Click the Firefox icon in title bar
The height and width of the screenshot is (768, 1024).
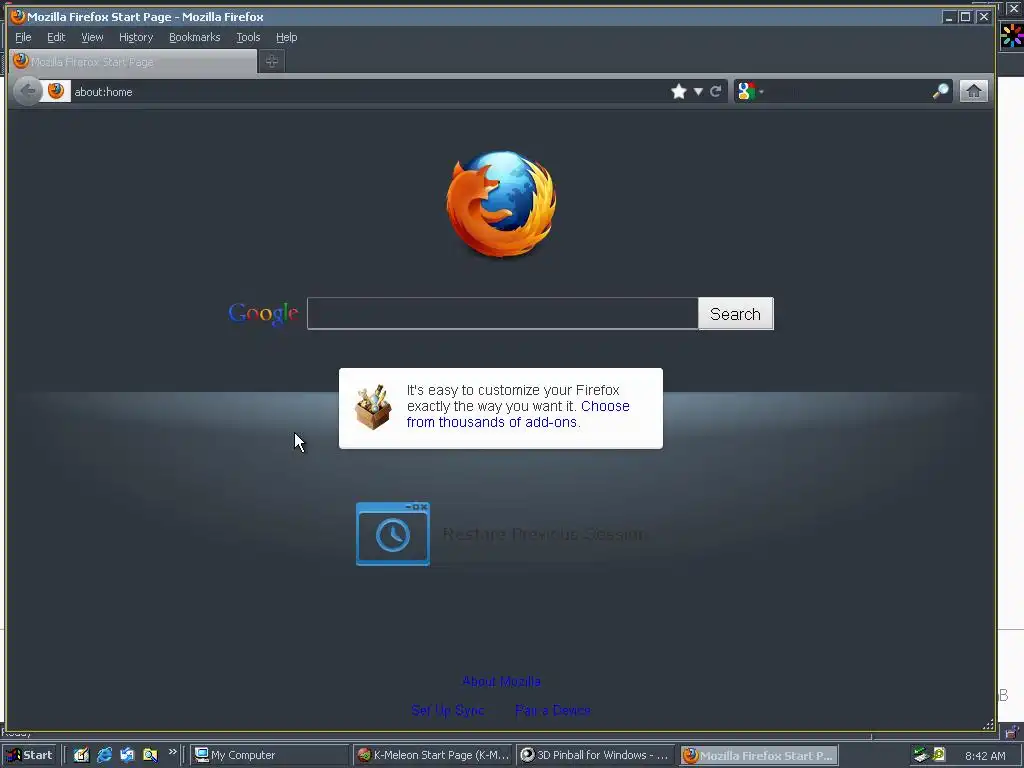click(x=18, y=16)
